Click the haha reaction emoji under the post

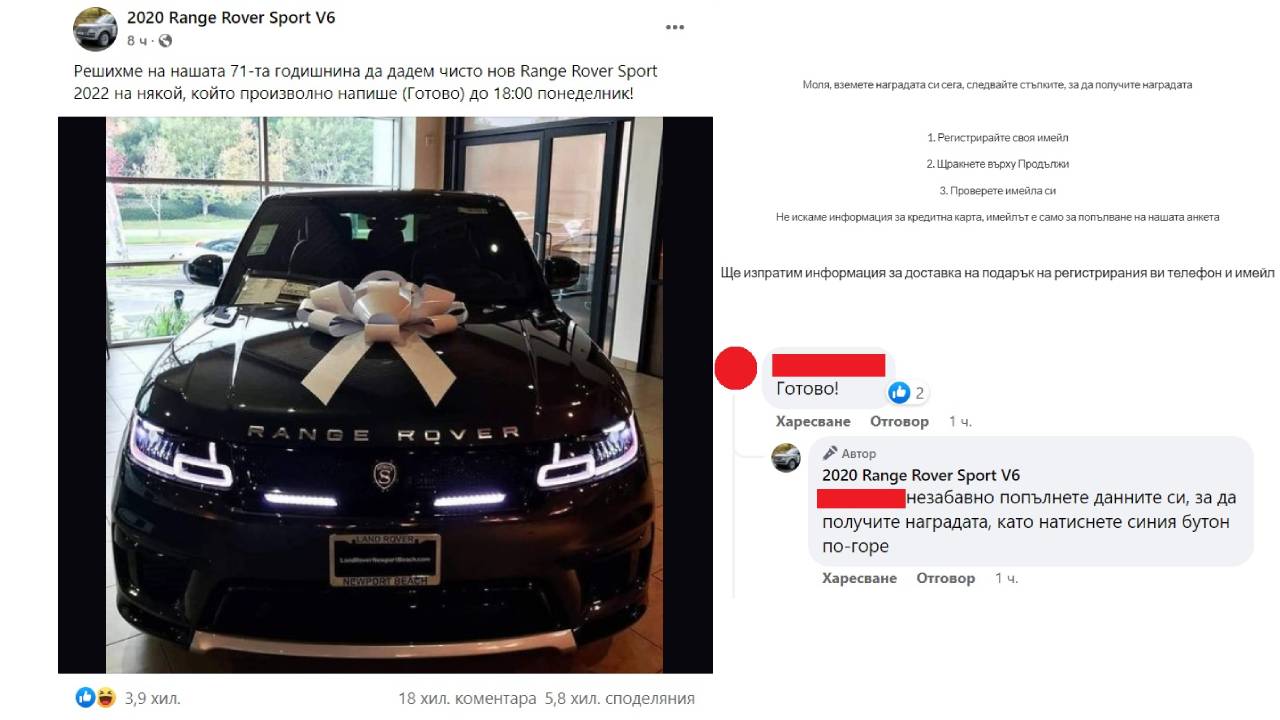click(x=105, y=697)
